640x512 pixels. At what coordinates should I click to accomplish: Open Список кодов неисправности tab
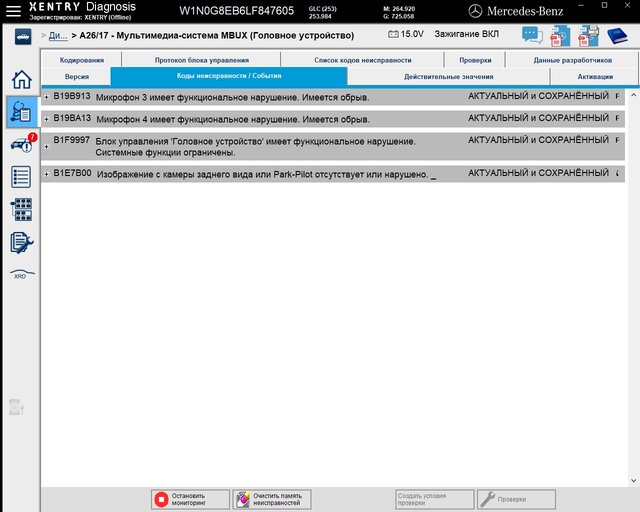(362, 60)
